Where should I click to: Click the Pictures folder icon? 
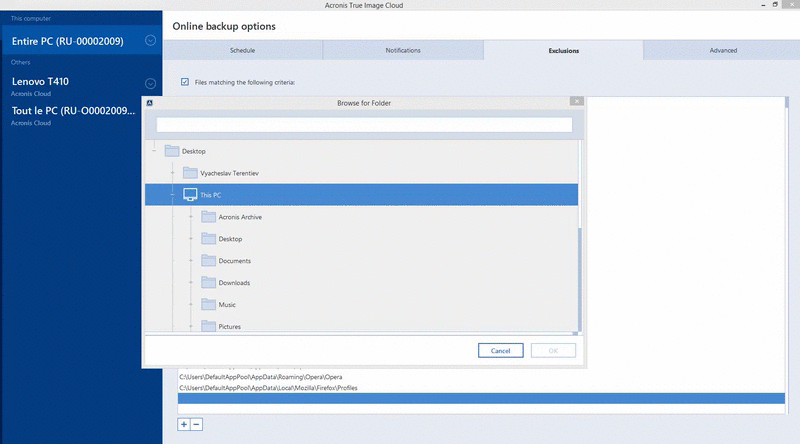click(208, 326)
